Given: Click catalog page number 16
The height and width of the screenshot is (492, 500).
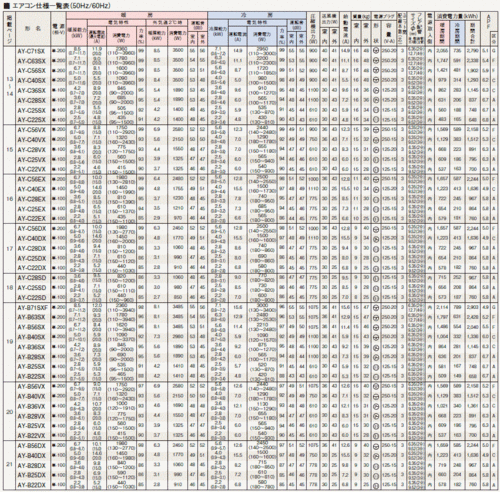Looking at the screenshot, I should 10,199.
